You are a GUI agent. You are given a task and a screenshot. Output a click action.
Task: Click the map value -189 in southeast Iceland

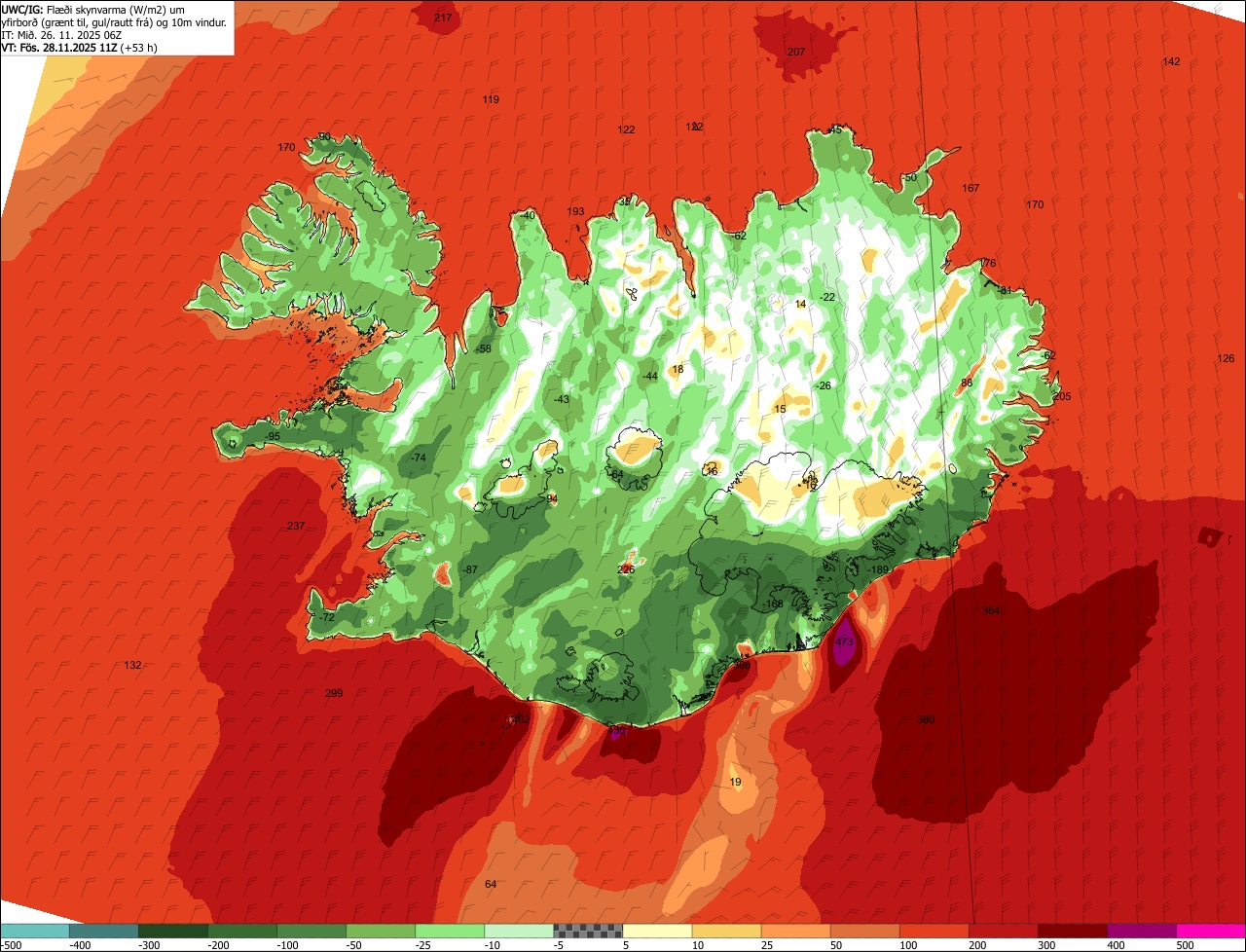[x=878, y=569]
